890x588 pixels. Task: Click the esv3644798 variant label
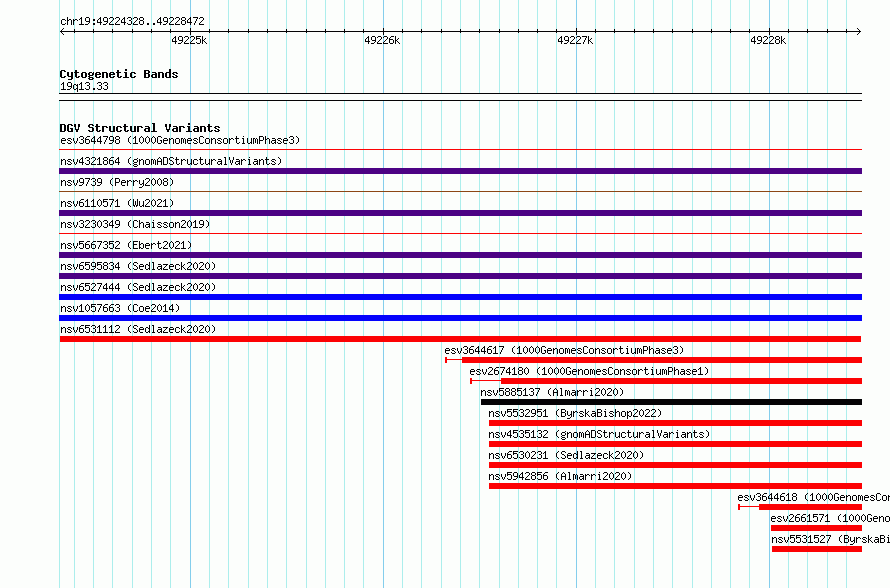click(180, 140)
